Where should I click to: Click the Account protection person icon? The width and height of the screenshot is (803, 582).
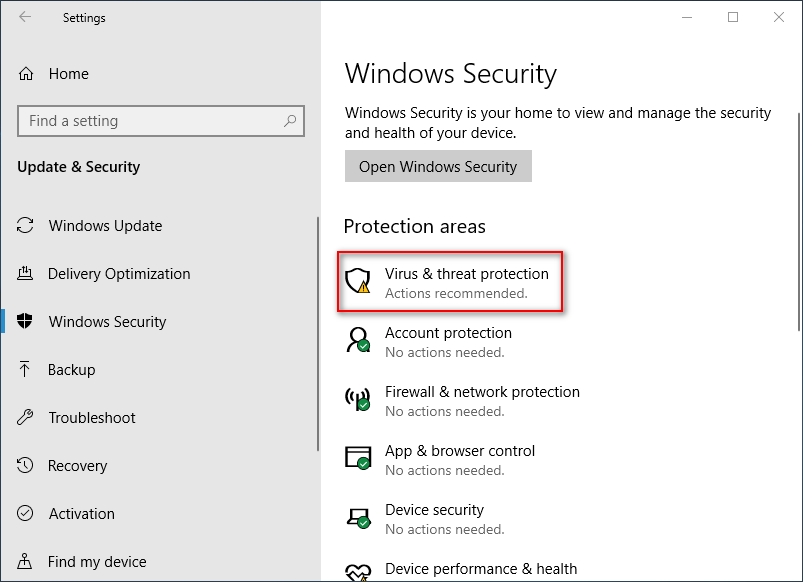[358, 340]
